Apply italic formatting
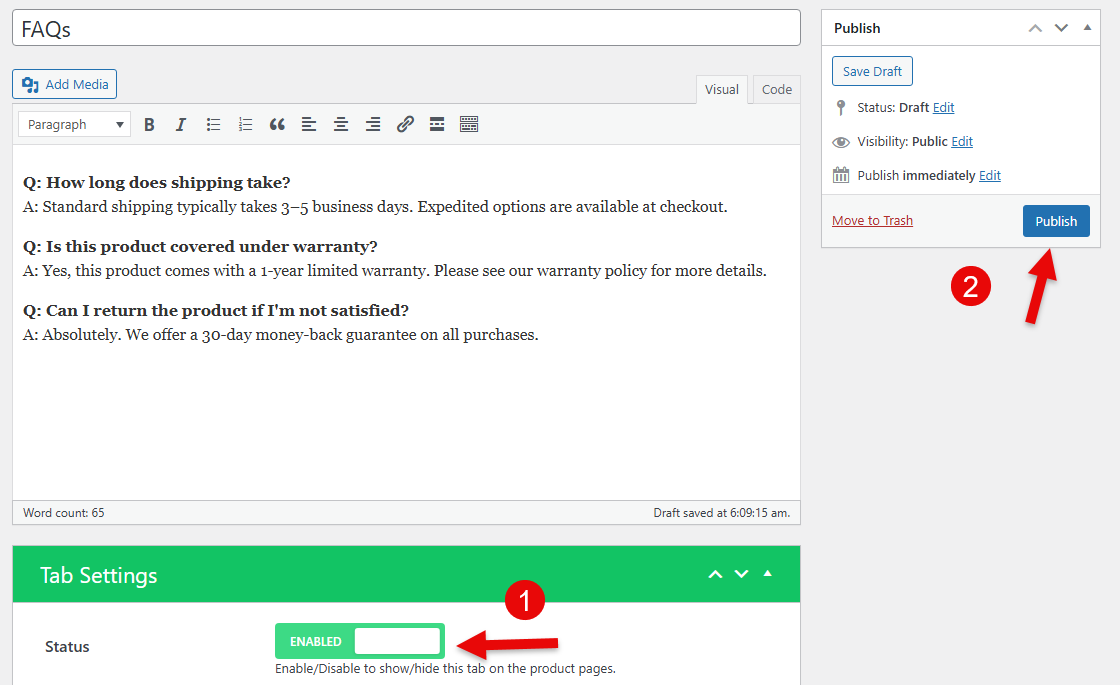Screen dimensions: 1120x685 181,124
